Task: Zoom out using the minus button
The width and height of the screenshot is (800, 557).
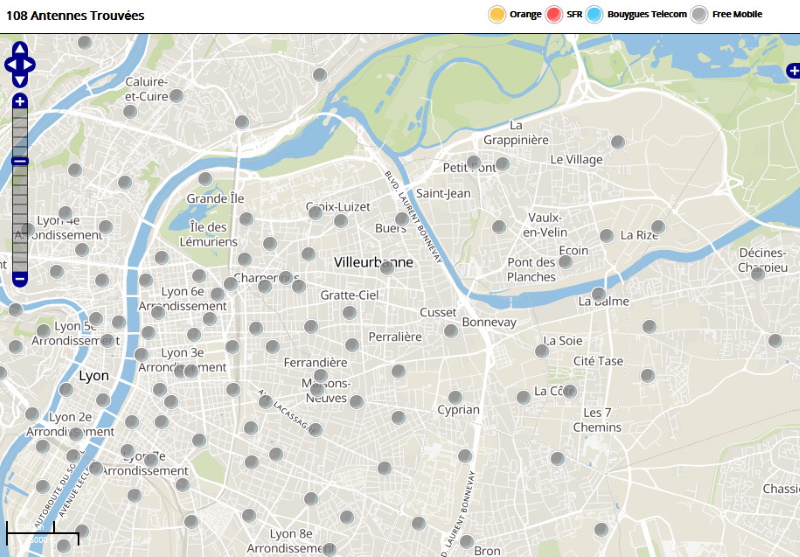Action: point(19,279)
